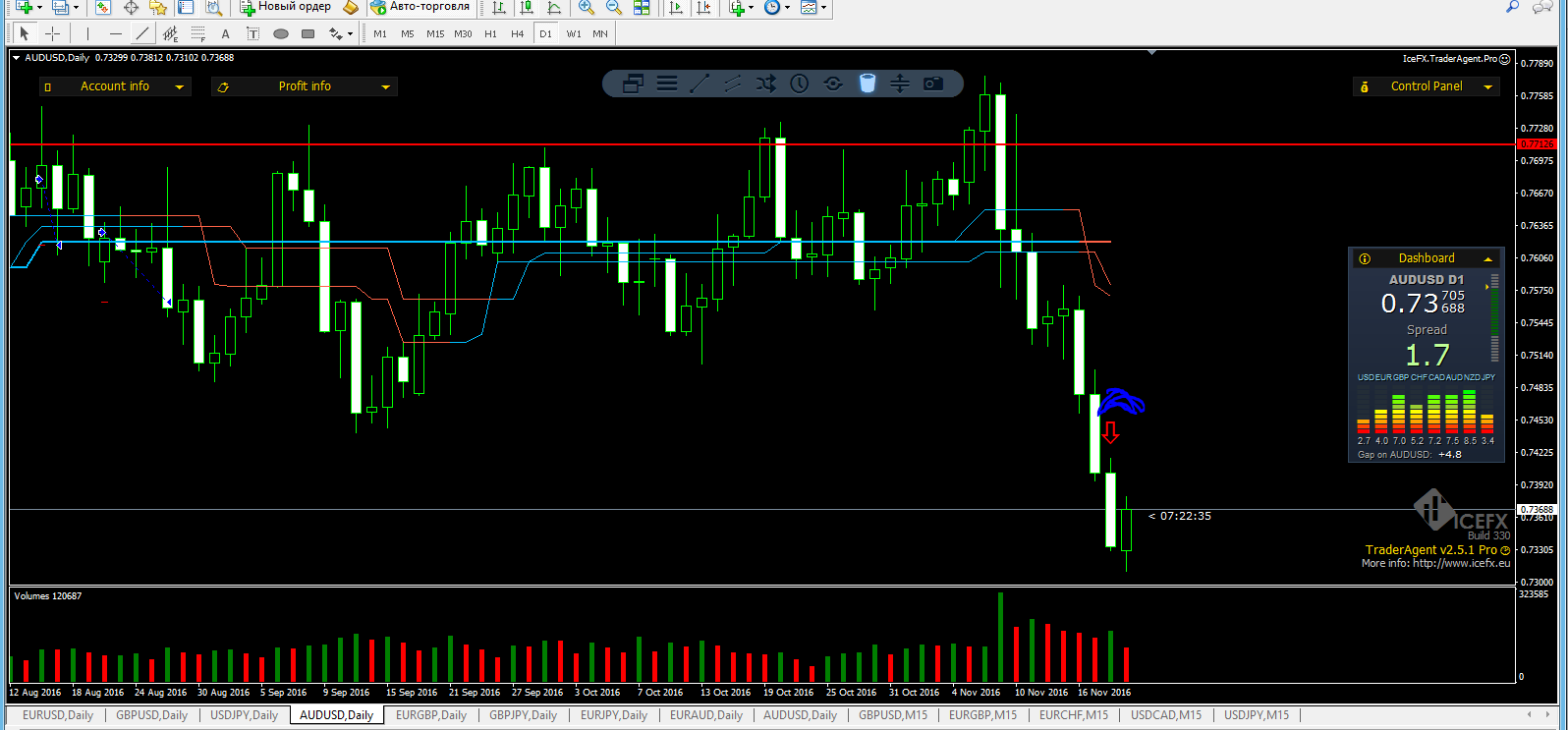Click the trendline icon in TraderAgent toolbar

point(700,84)
